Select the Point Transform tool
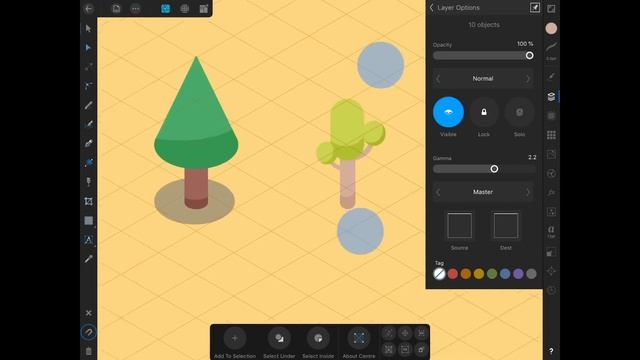 (x=88, y=67)
